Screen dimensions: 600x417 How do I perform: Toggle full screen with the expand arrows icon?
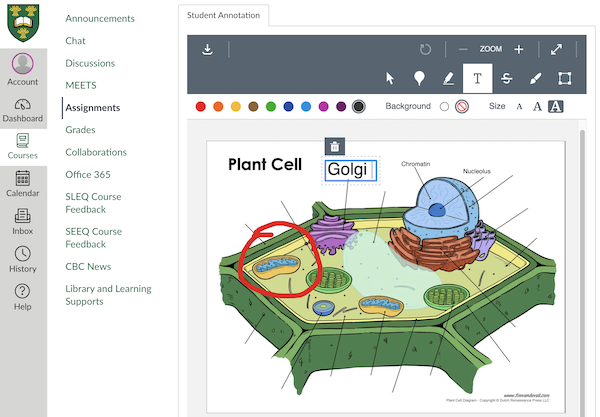pyautogui.click(x=556, y=49)
